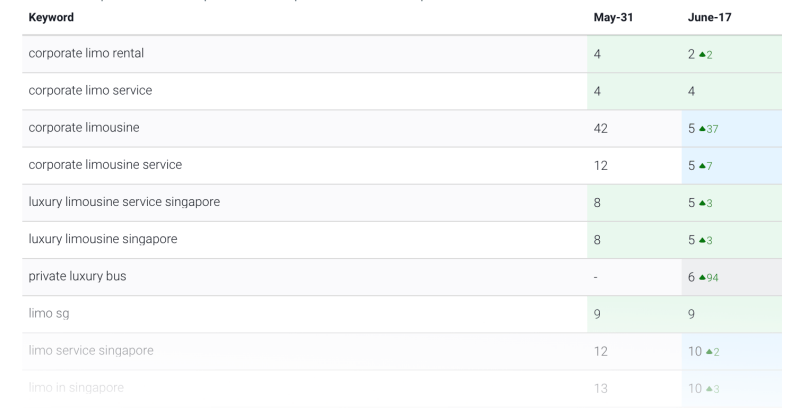Click the up arrow in corporate limousine service row
Image resolution: width=800 pixels, height=413 pixels.
[x=701, y=166]
